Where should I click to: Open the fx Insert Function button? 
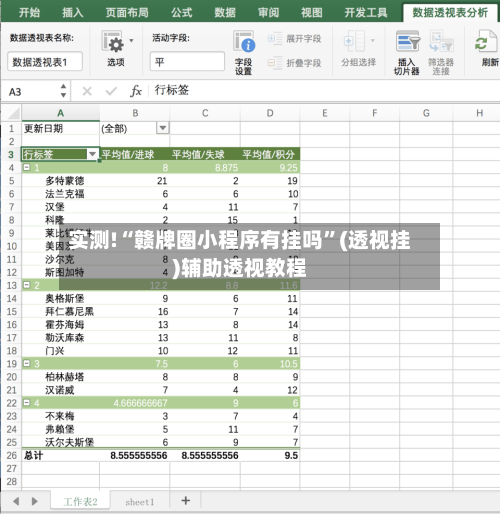click(x=136, y=91)
